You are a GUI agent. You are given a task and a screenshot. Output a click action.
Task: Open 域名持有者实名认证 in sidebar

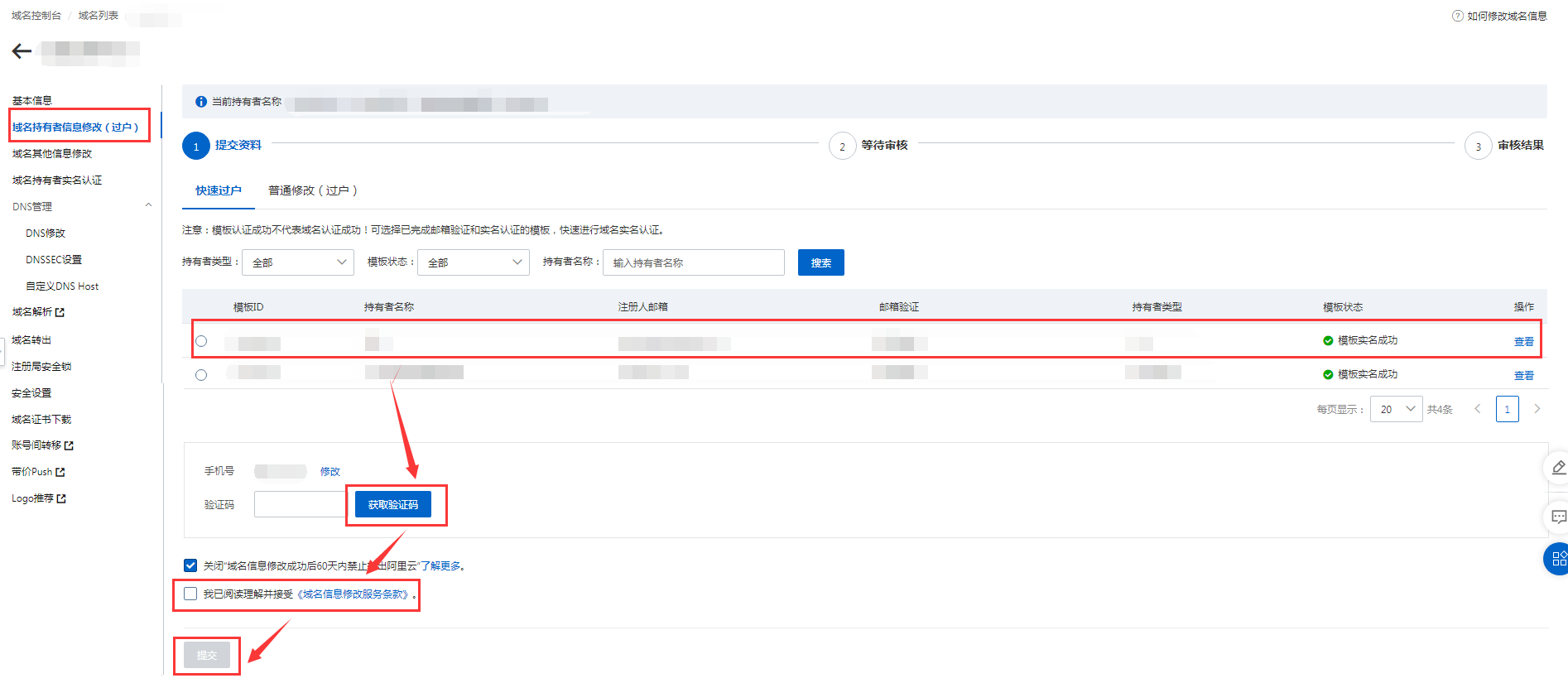pos(57,180)
